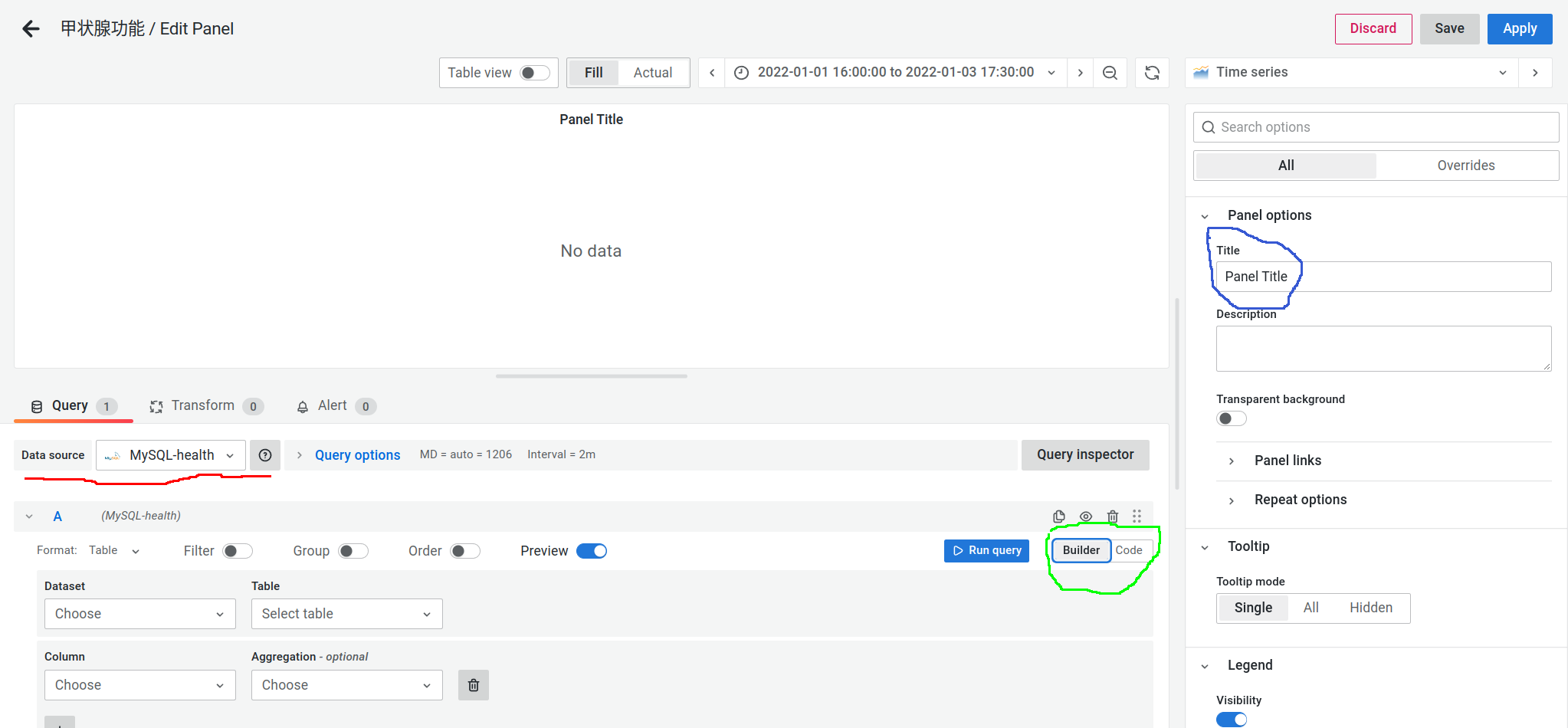The width and height of the screenshot is (1568, 728).
Task: Click the magnifier in Search options
Action: coord(1209,127)
